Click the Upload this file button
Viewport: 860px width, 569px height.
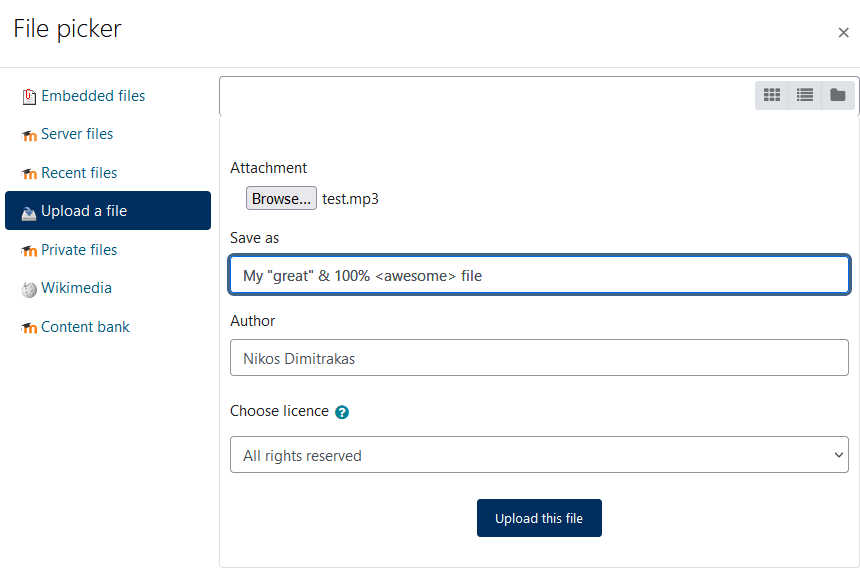tap(539, 518)
